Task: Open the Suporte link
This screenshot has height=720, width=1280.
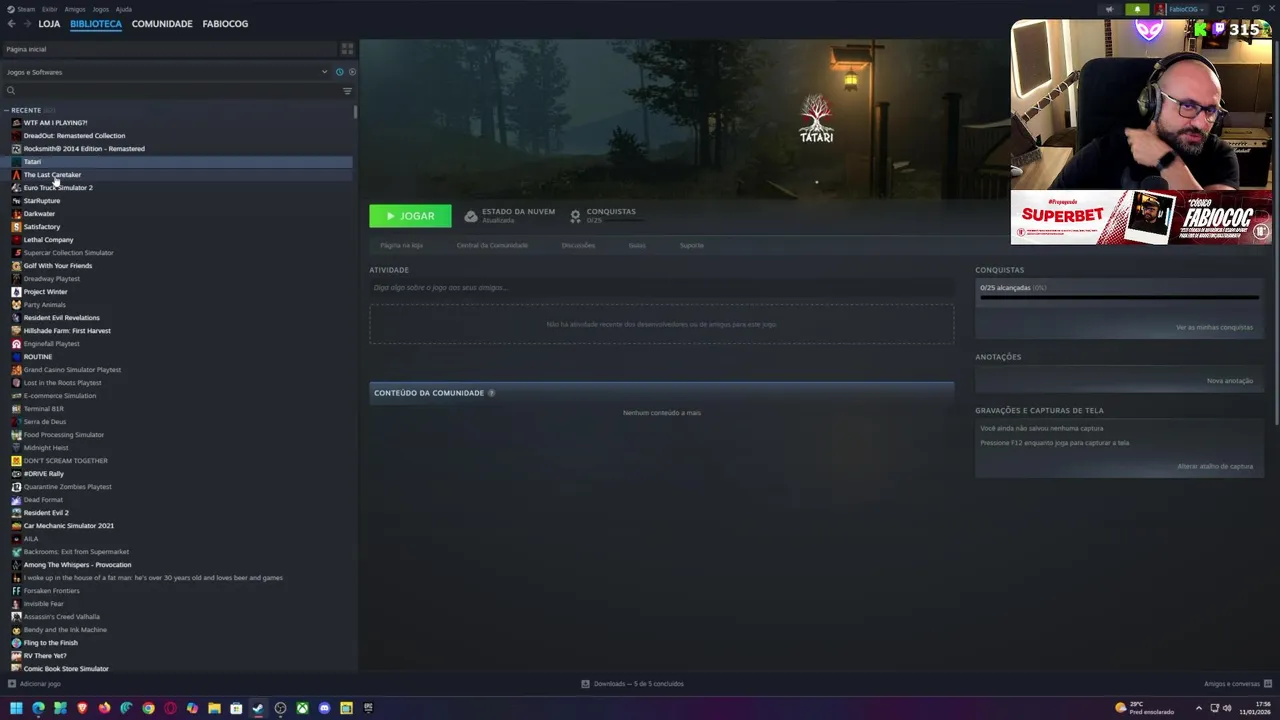Action: (692, 245)
